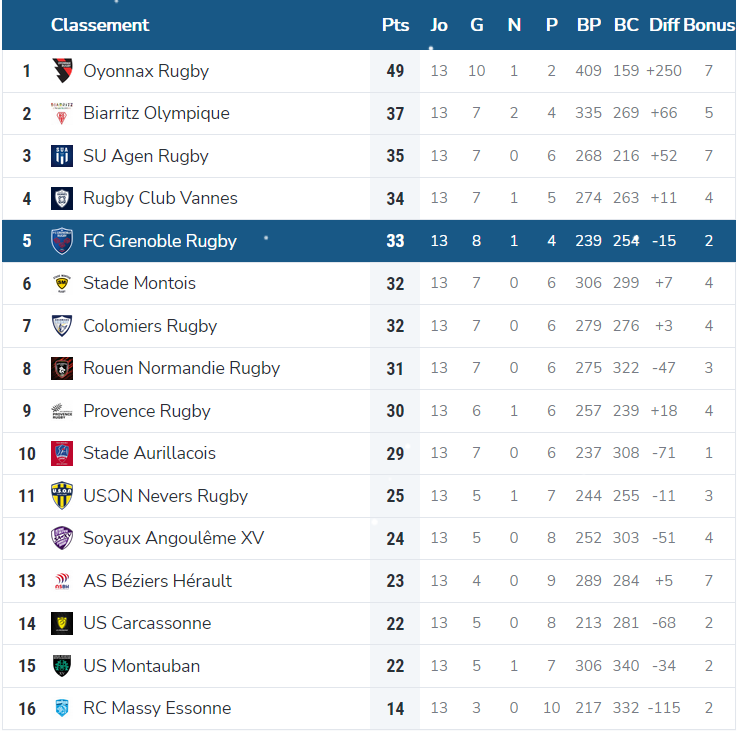
Task: Open the Rouen Normandie Rugby team link
Action: [181, 368]
